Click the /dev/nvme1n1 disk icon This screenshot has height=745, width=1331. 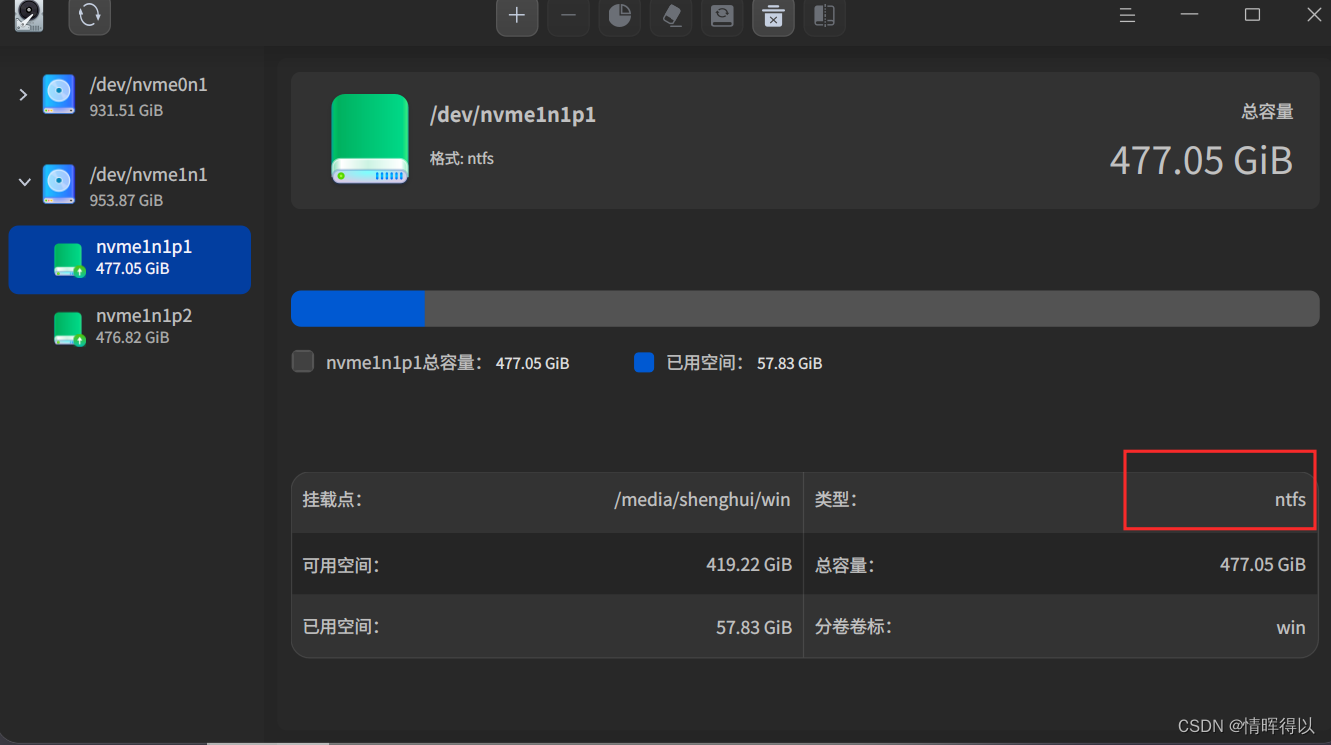tap(59, 185)
